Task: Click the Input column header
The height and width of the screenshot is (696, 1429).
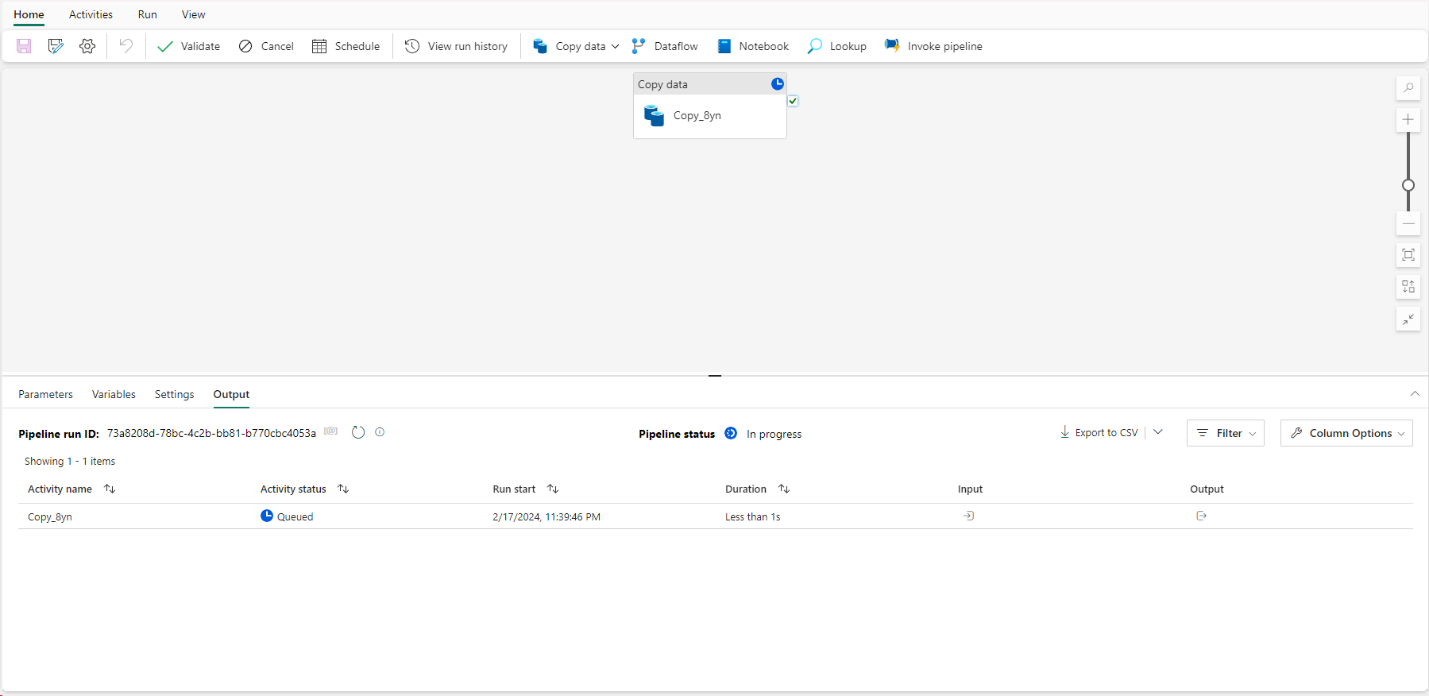Action: point(970,489)
